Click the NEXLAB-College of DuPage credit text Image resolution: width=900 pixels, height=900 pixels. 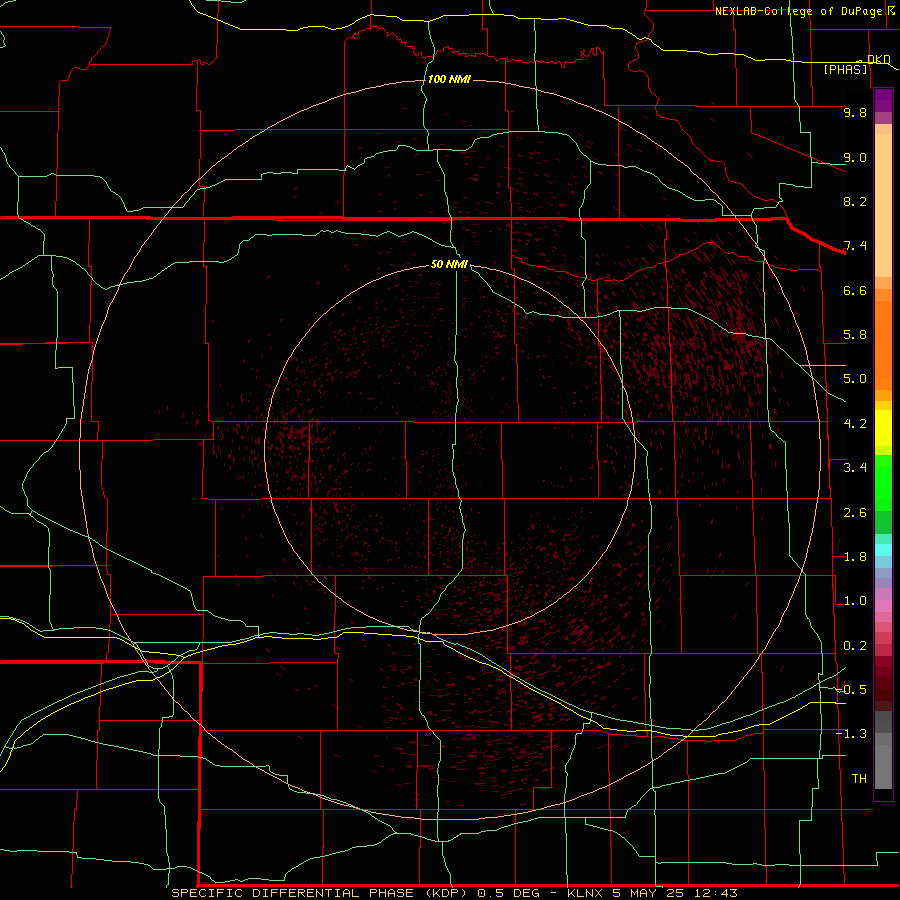(798, 11)
